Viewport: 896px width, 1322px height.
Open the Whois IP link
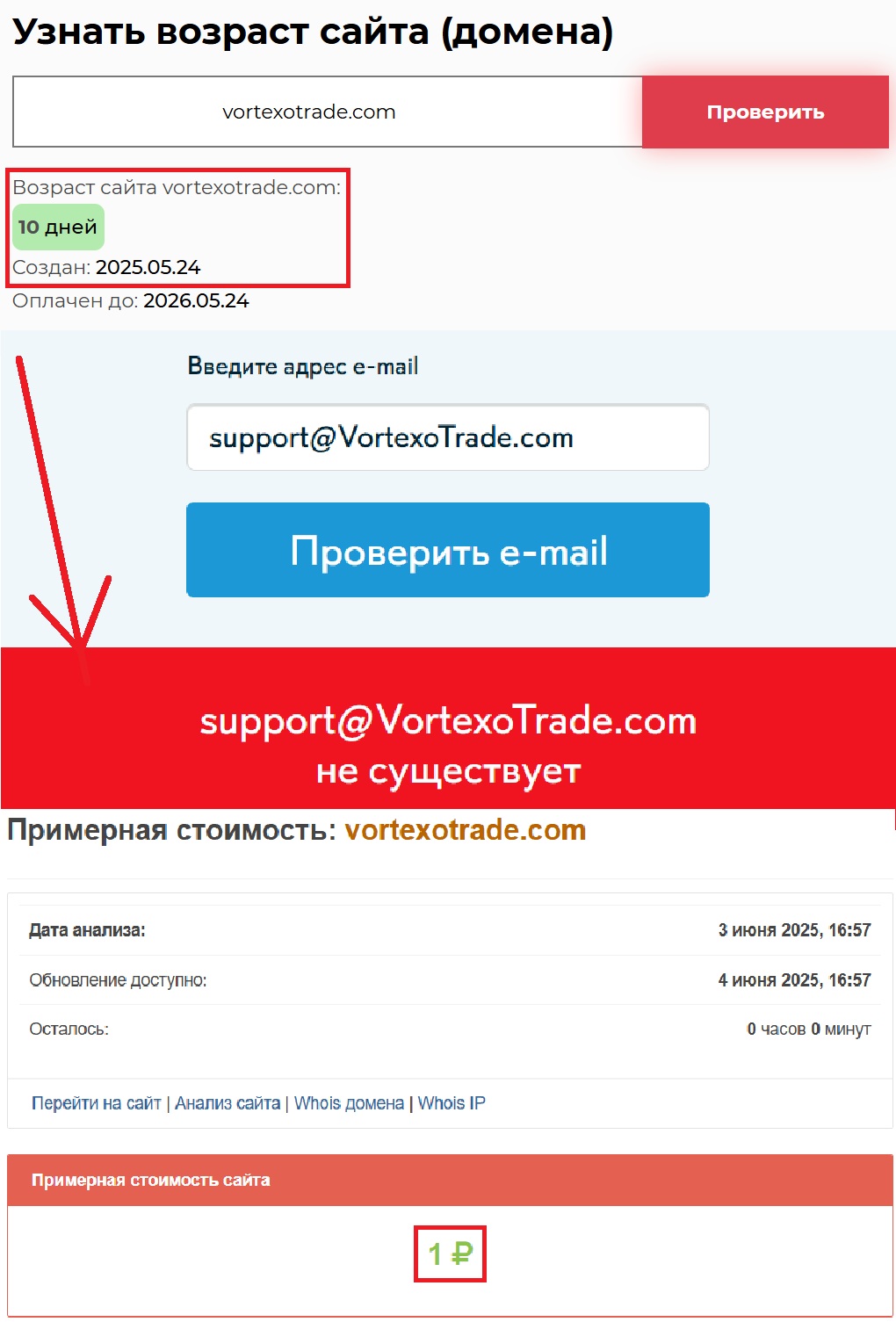(x=452, y=1103)
